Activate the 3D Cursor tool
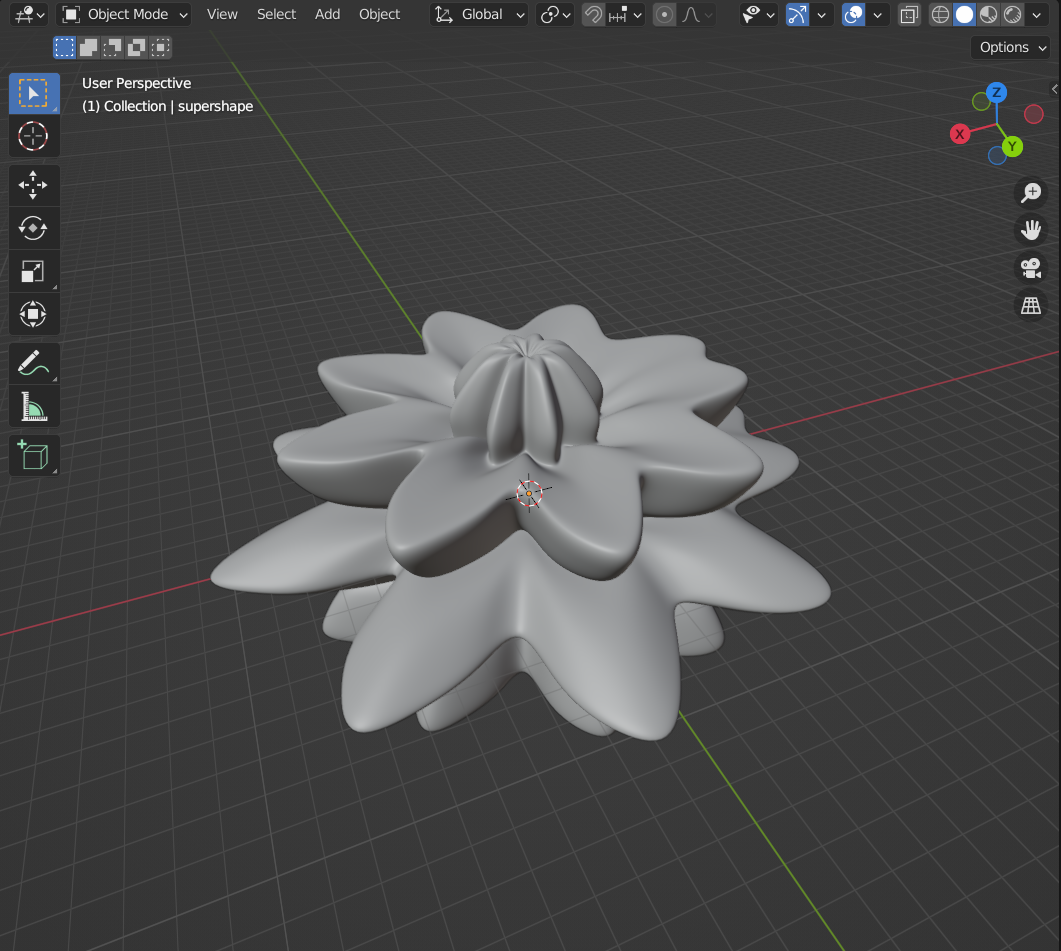The width and height of the screenshot is (1061, 951). [x=34, y=136]
